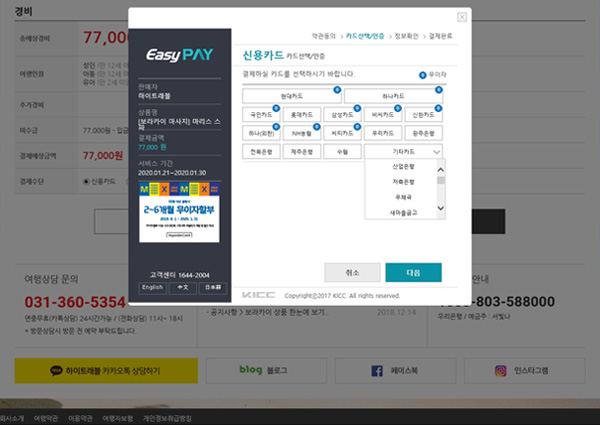Select the 신한카드 button

(x=424, y=114)
